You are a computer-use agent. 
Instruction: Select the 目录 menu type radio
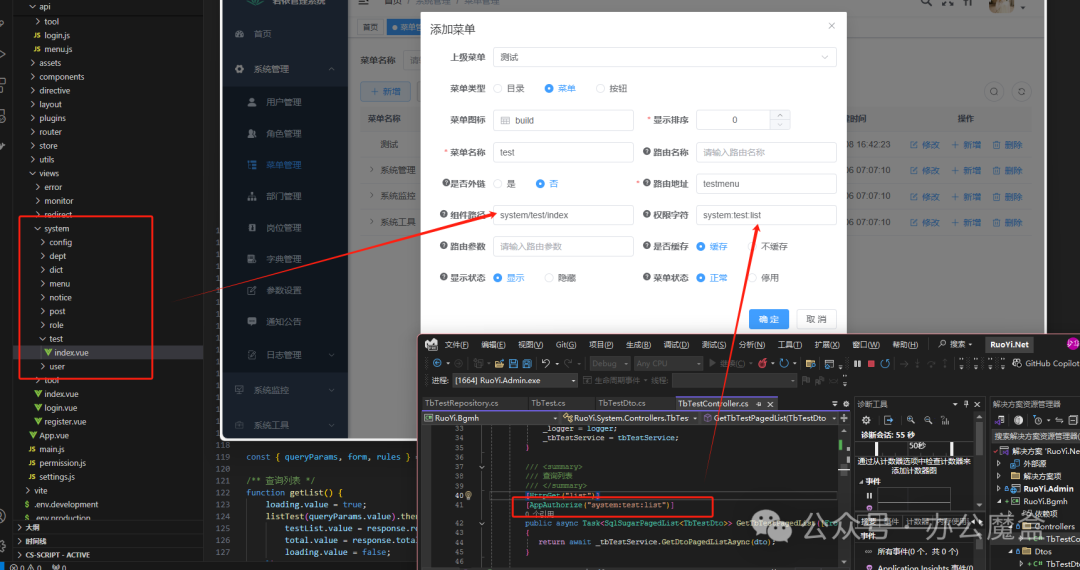(498, 88)
